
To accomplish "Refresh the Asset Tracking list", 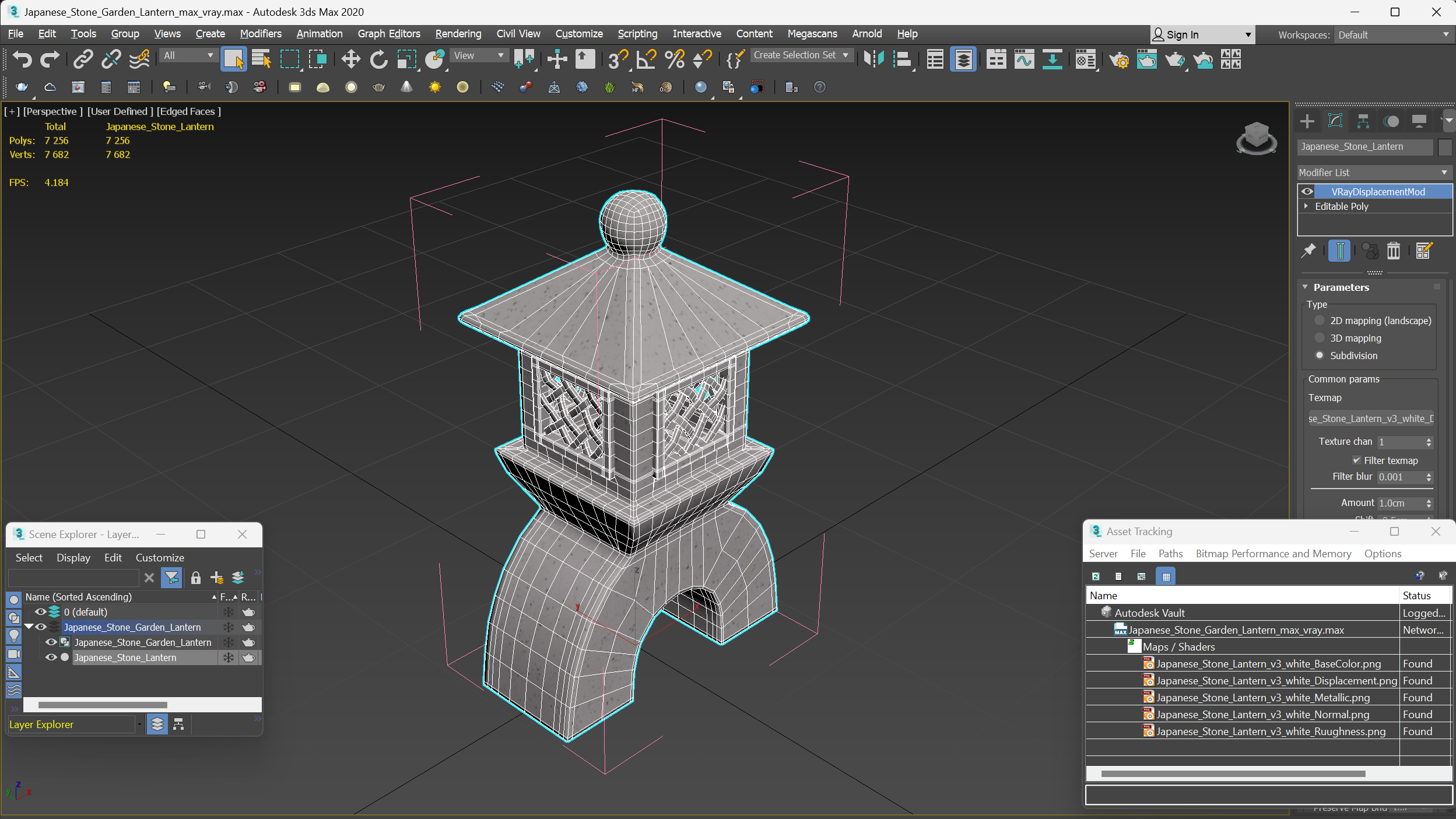I will 1096,577.
